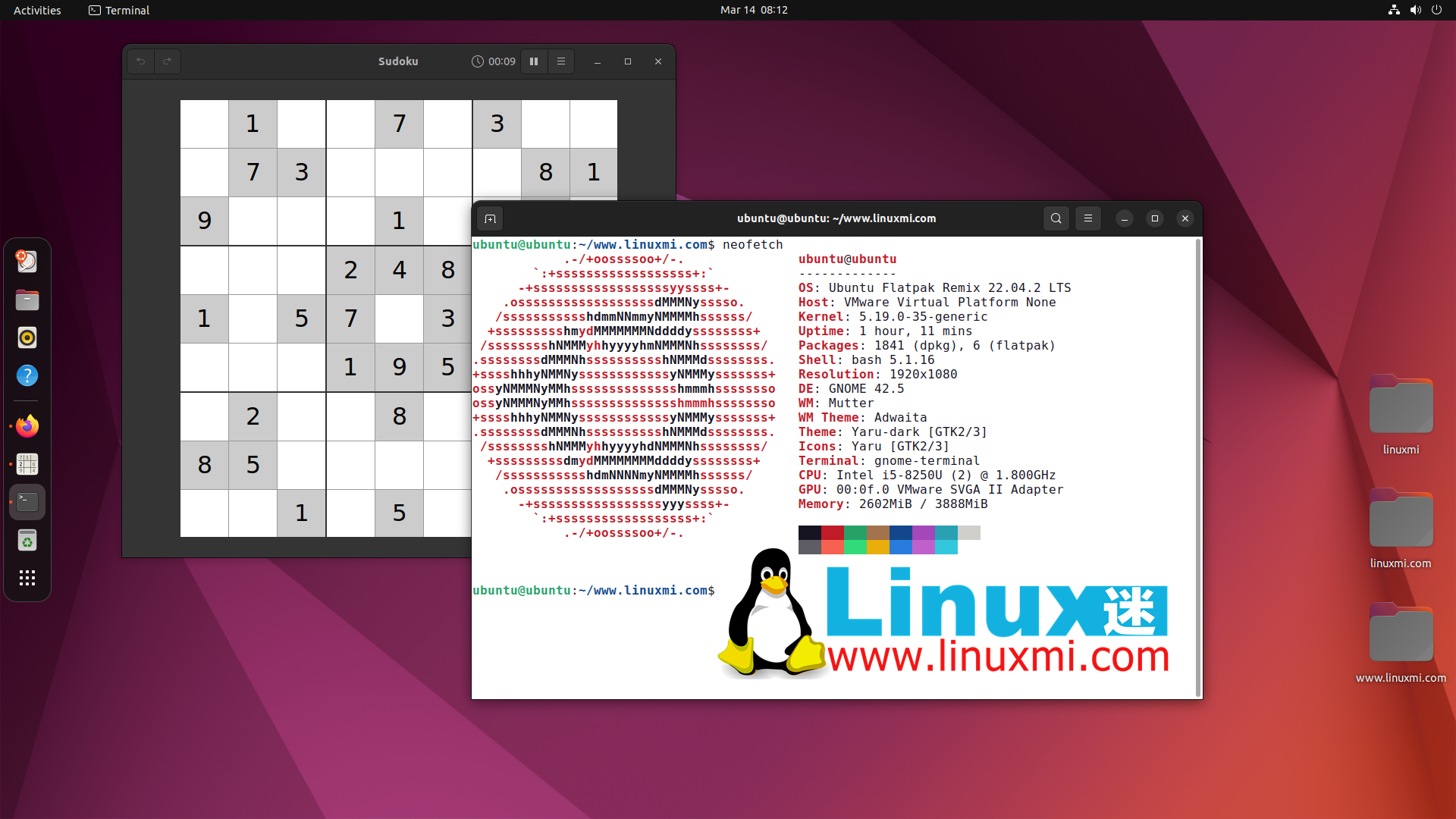Click the neofetch command text
The image size is (1456, 819).
click(752, 245)
